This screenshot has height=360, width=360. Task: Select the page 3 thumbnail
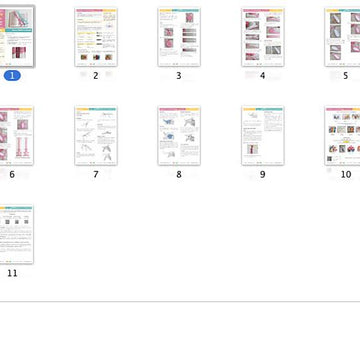tap(179, 37)
